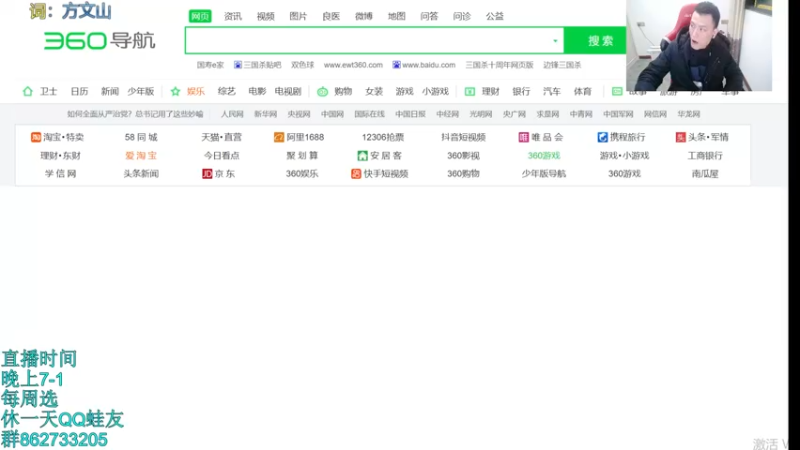
Task: Open the 央视网 news site link
Action: (x=299, y=114)
